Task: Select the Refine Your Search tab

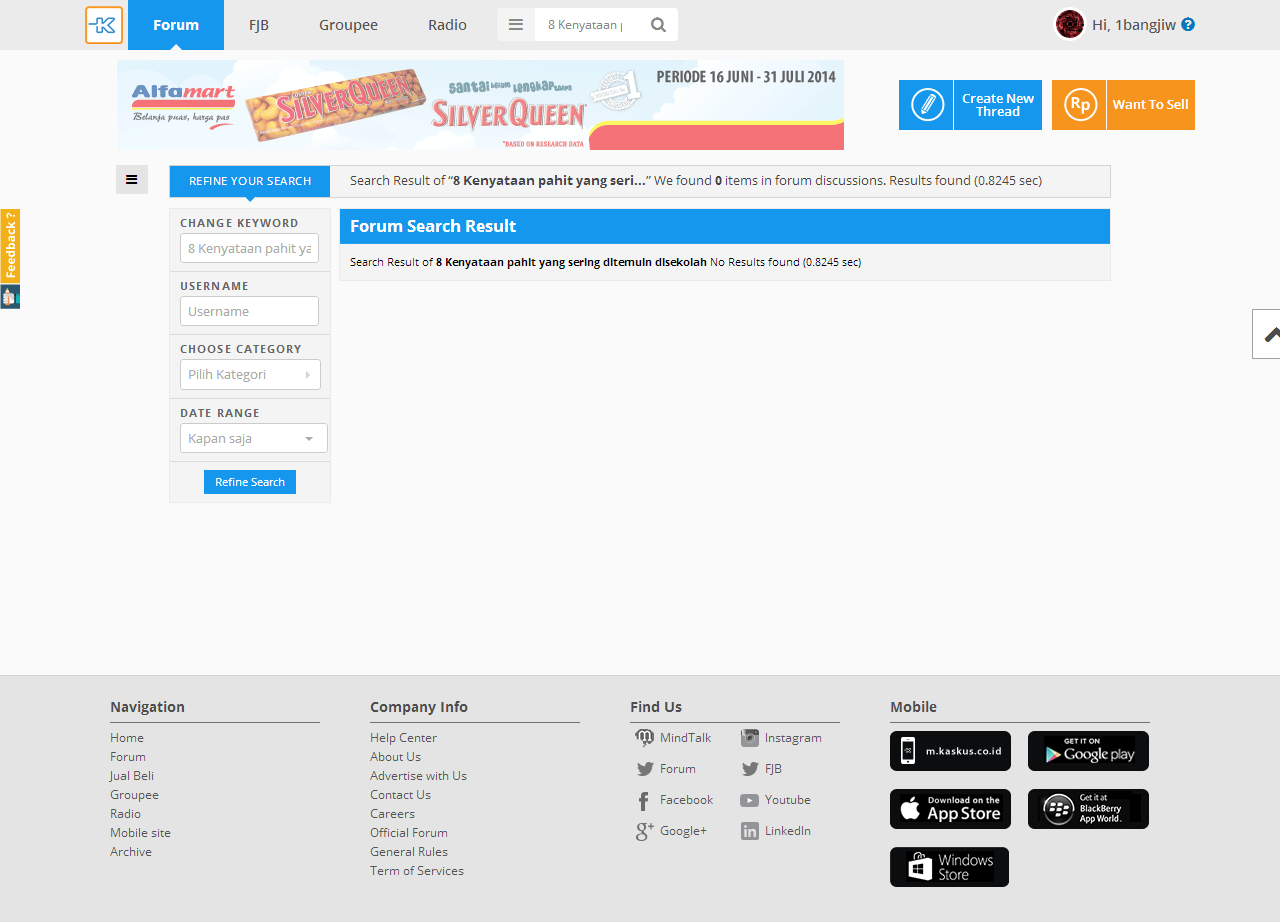Action: (250, 181)
